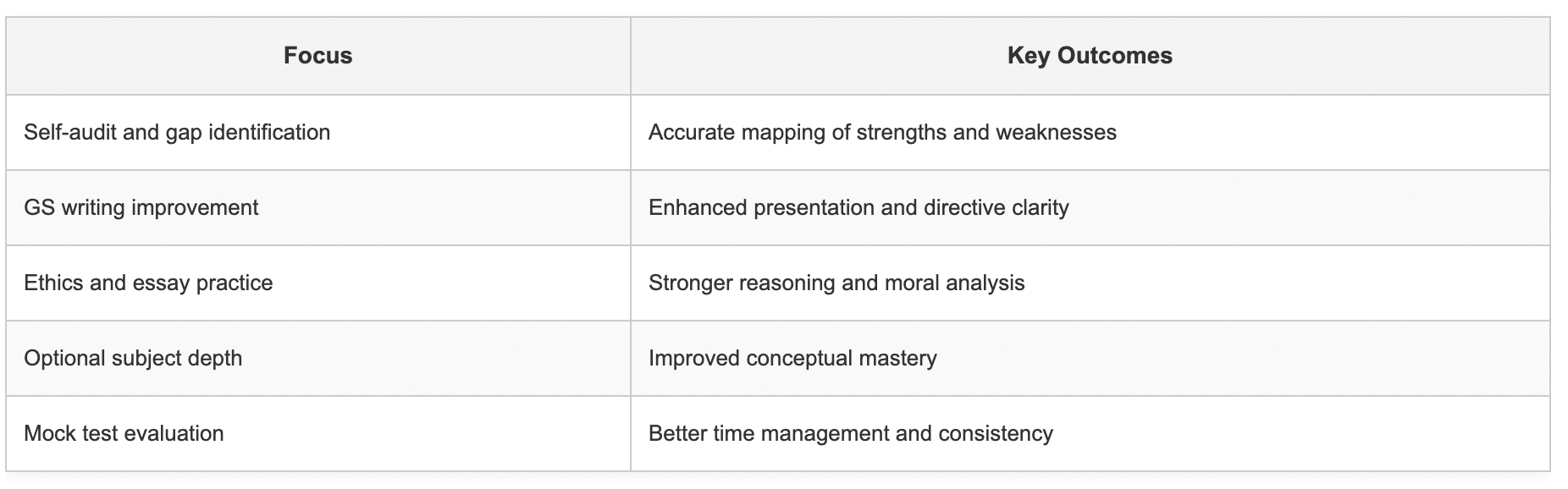Select the 'Ethics and essay practice' cell
1568x489 pixels.
(x=148, y=283)
